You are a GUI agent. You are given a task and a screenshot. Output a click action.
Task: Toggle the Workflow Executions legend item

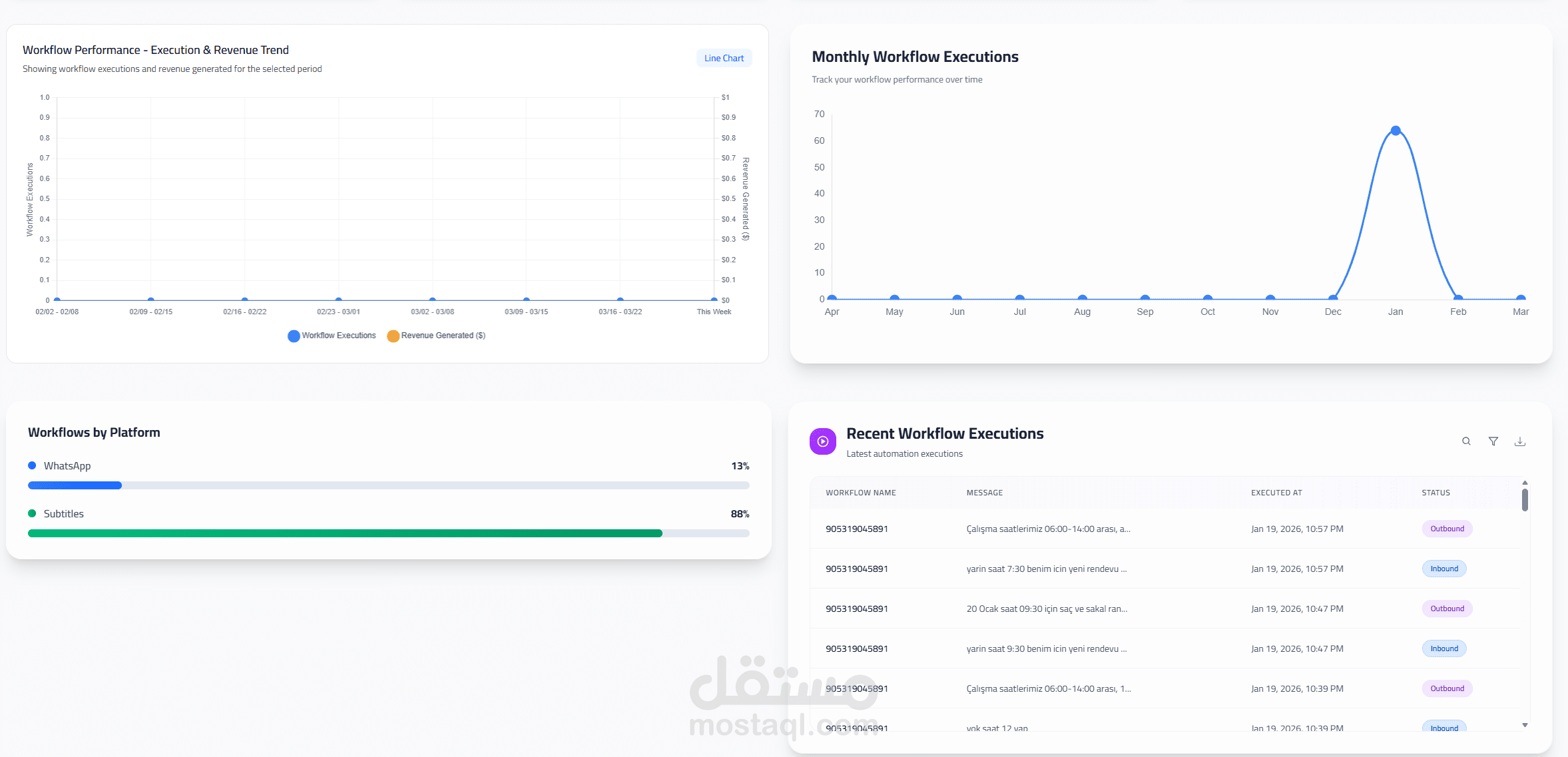pos(332,336)
